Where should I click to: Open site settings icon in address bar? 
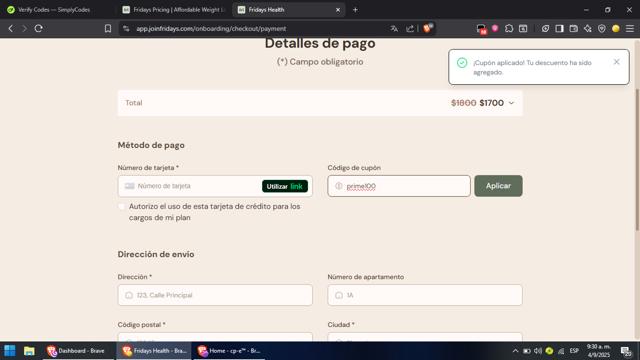[126, 29]
